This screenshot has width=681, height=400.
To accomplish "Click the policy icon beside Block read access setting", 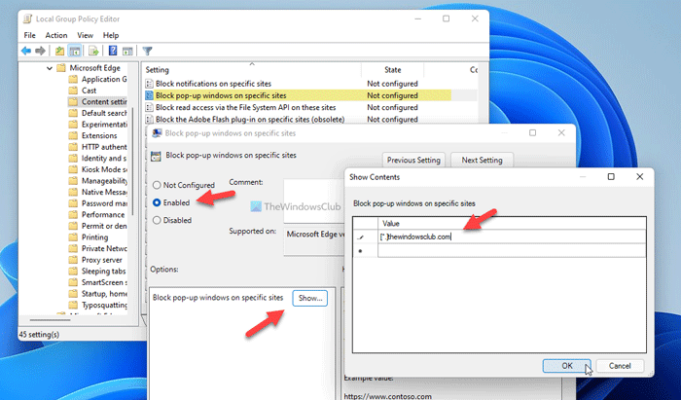I will [149, 107].
